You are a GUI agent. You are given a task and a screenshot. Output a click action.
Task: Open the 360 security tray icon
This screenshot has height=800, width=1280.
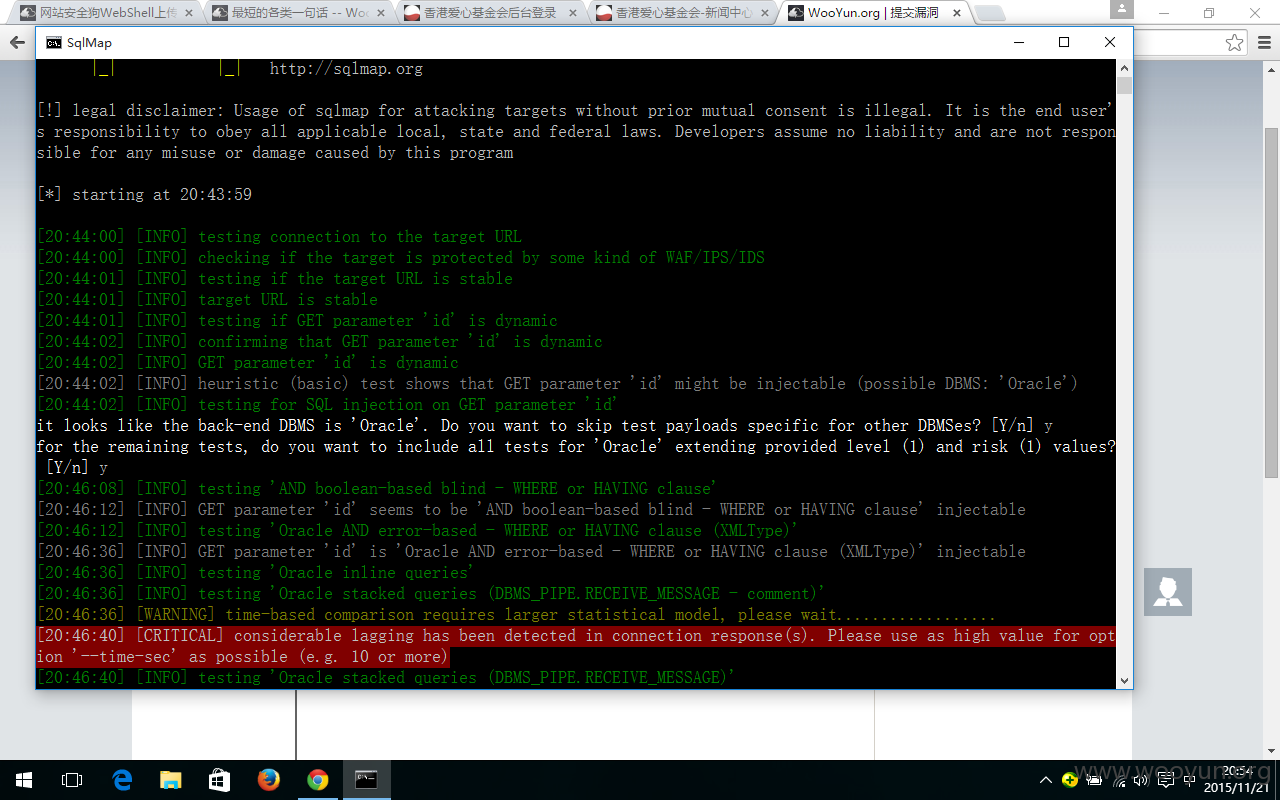point(1070,780)
